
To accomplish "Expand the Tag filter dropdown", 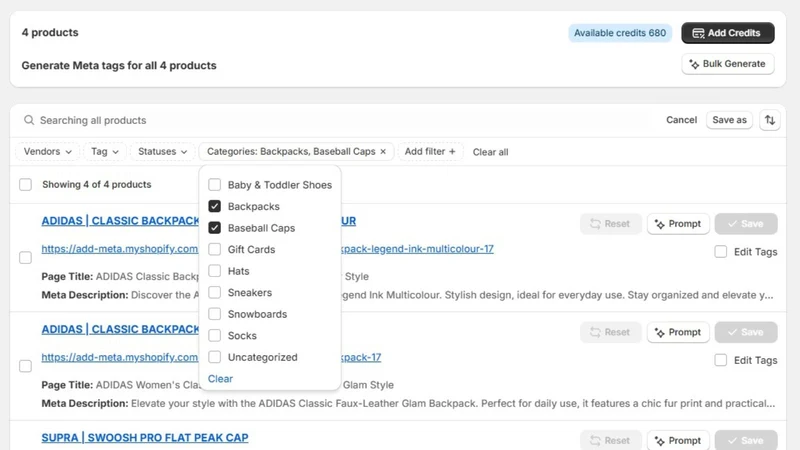I will coord(105,152).
